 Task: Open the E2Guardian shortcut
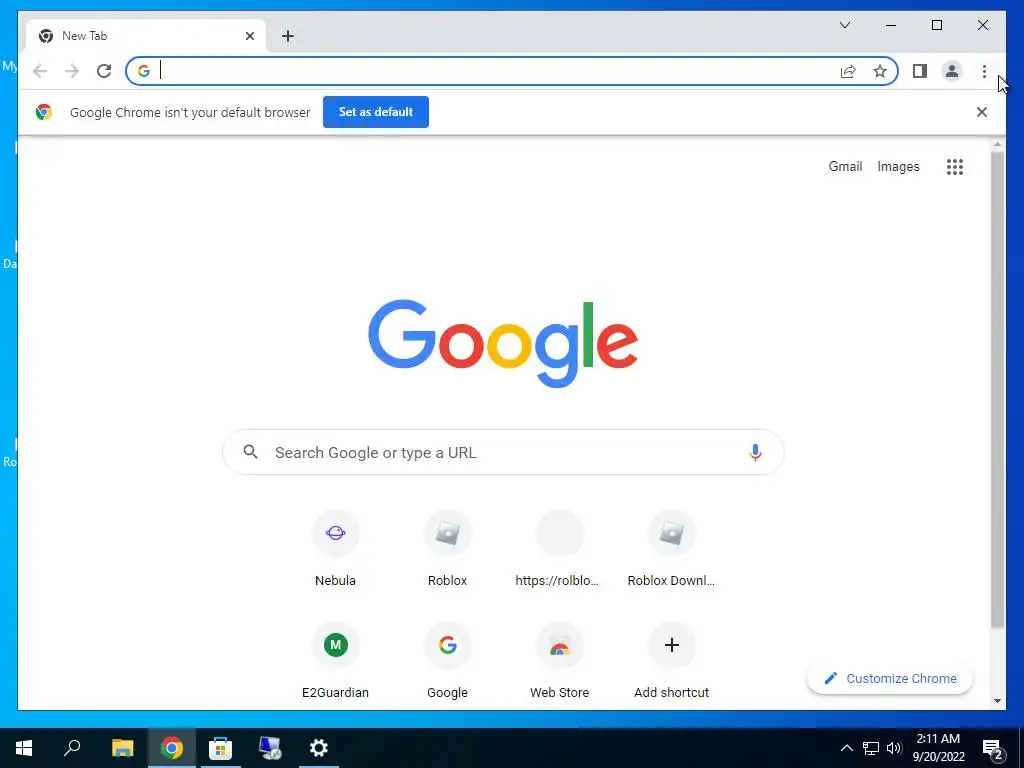335,661
